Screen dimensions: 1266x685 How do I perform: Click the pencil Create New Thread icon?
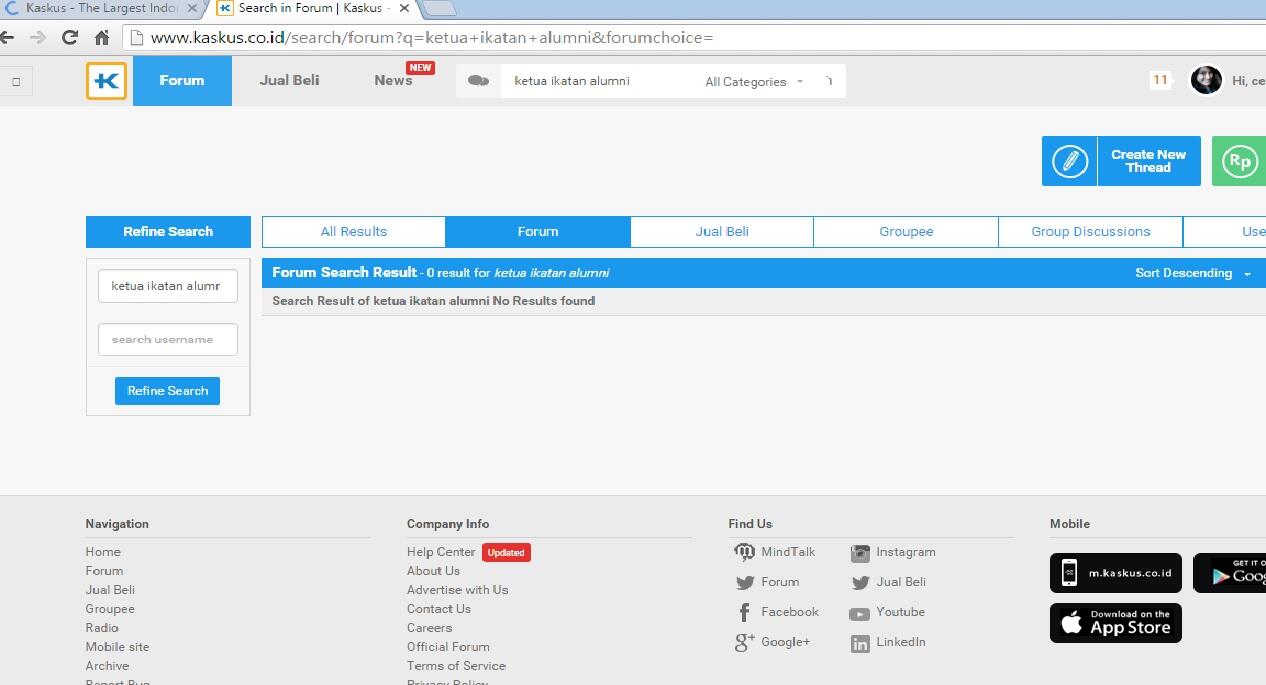(1070, 161)
